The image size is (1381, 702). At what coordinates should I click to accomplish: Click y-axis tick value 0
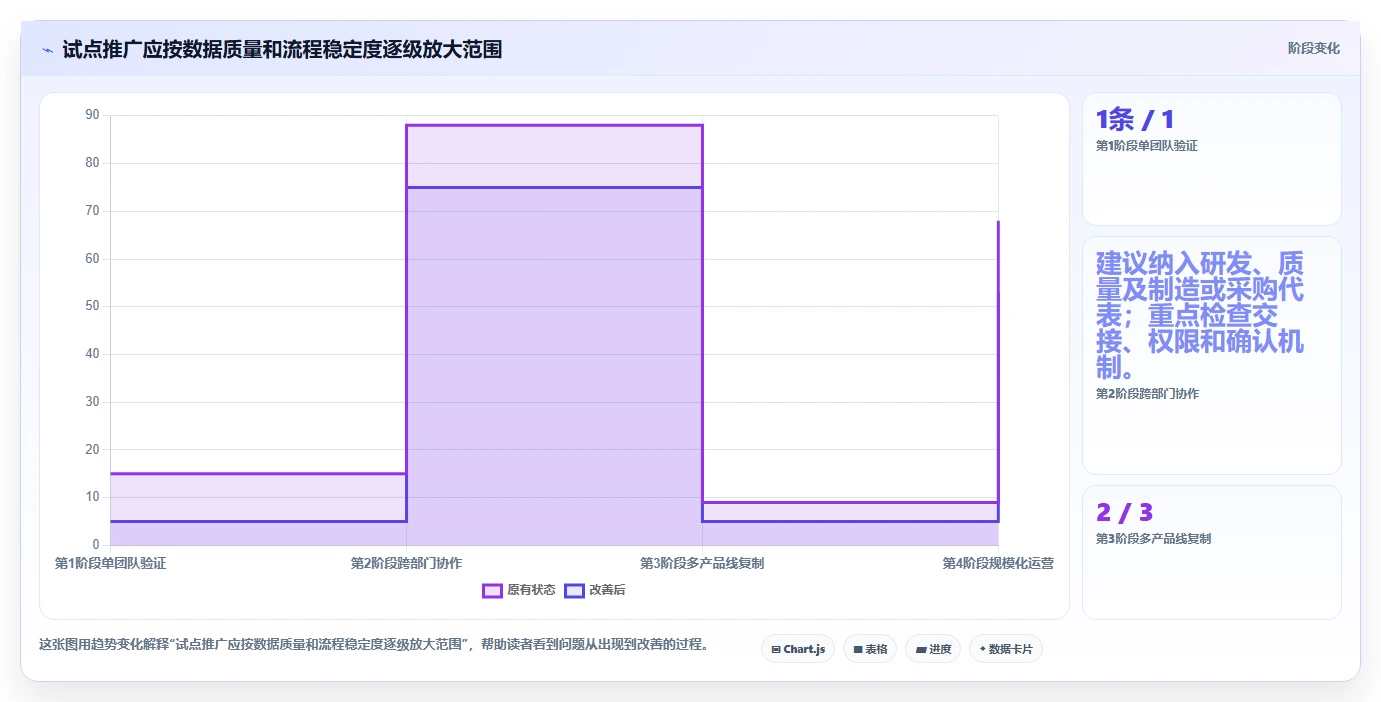click(96, 545)
